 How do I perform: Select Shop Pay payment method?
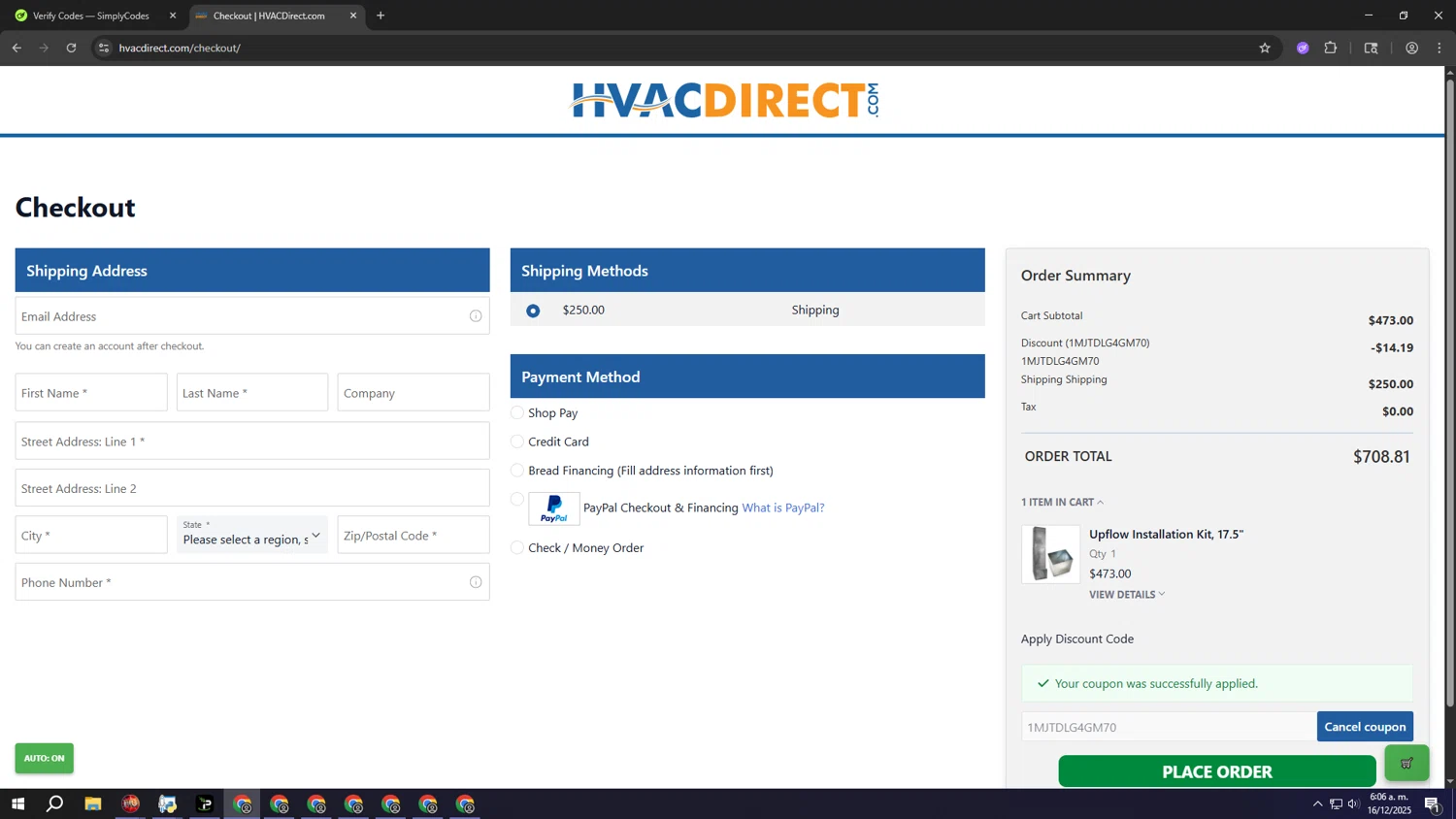[x=517, y=412]
